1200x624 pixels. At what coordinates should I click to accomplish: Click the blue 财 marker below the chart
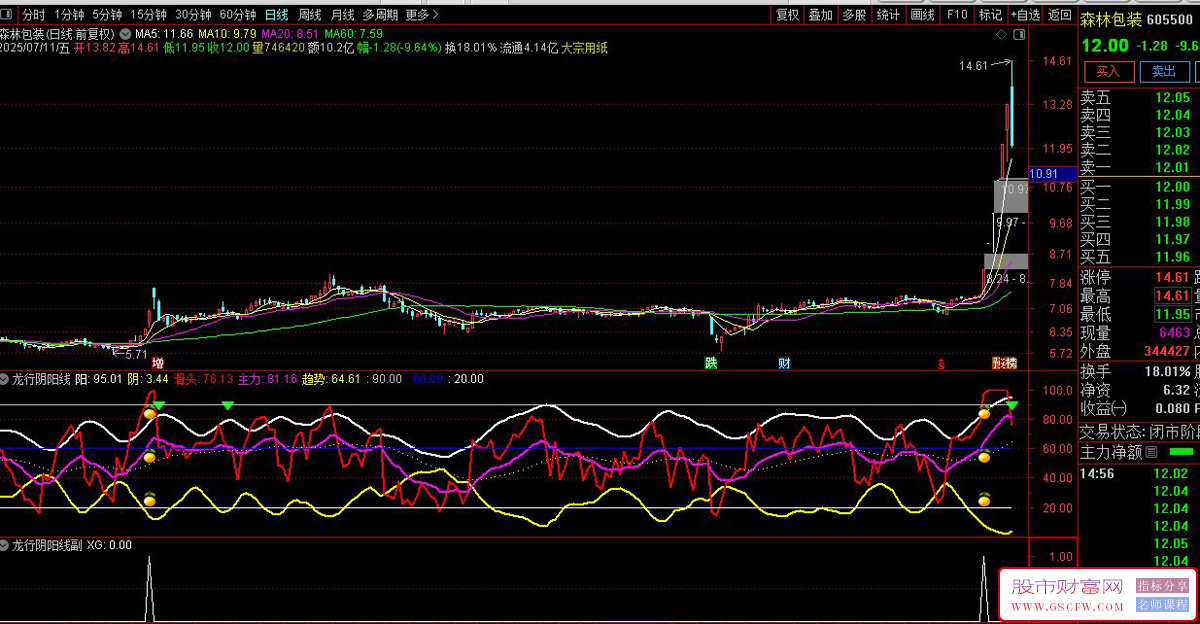point(785,362)
